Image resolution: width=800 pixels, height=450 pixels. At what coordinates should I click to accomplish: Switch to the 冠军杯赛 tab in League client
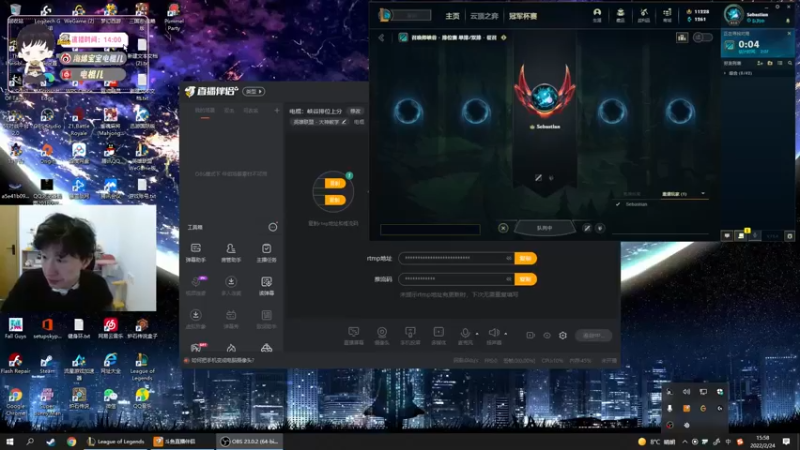(x=523, y=16)
